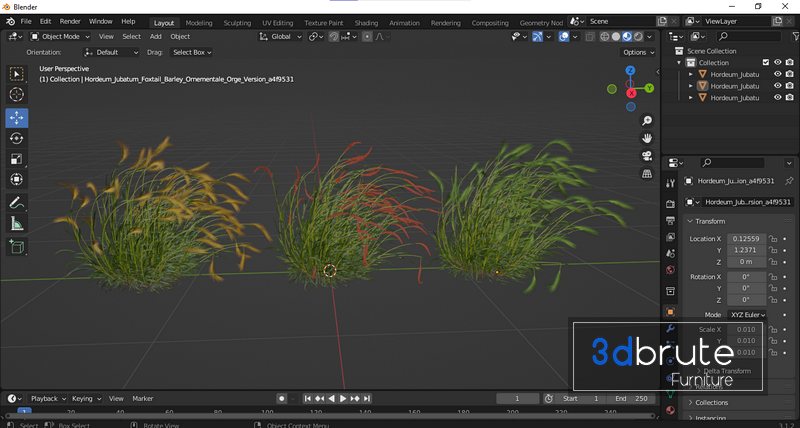
Task: Open the Keying dropdown in timeline
Action: [86, 398]
